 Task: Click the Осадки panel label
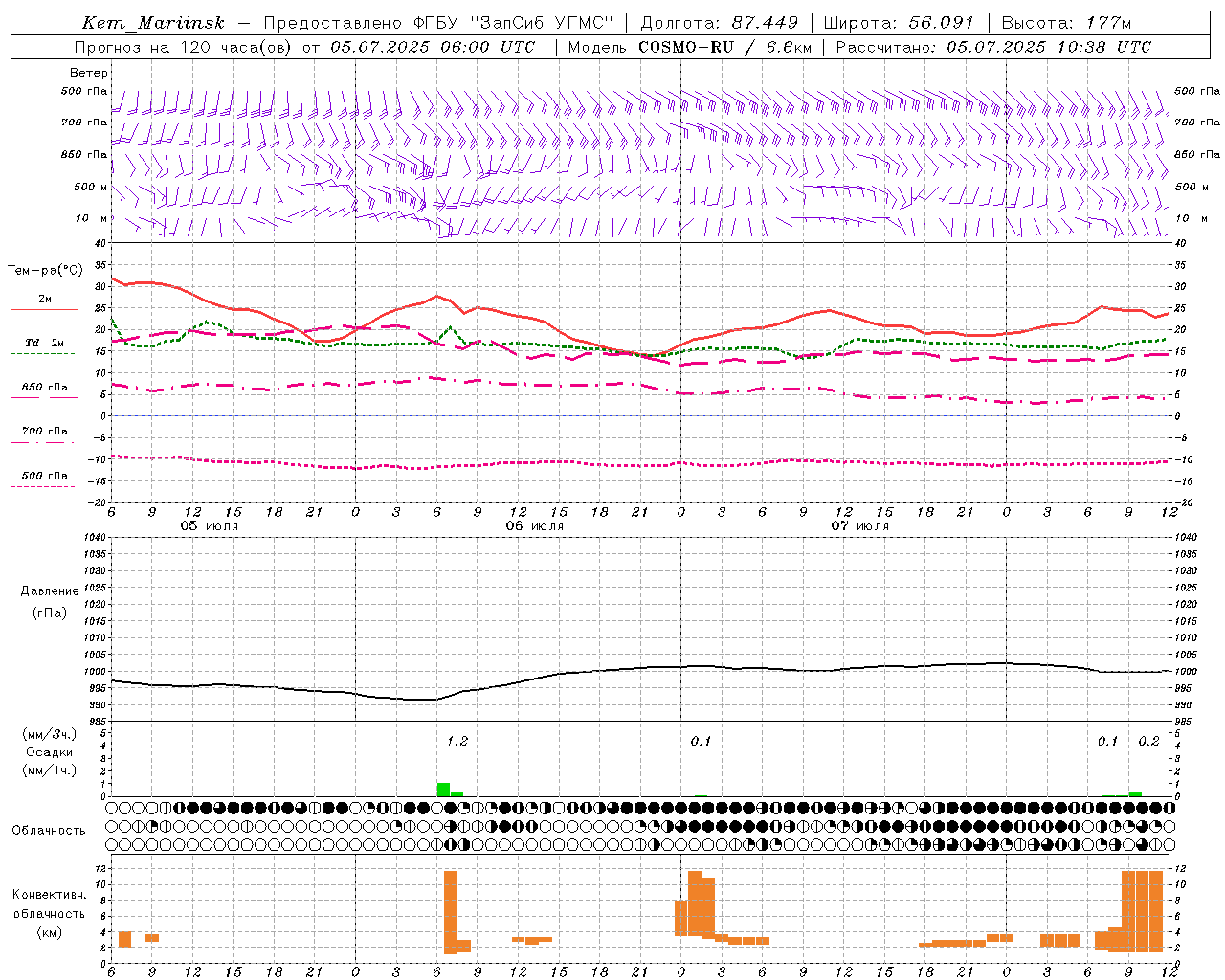49,752
